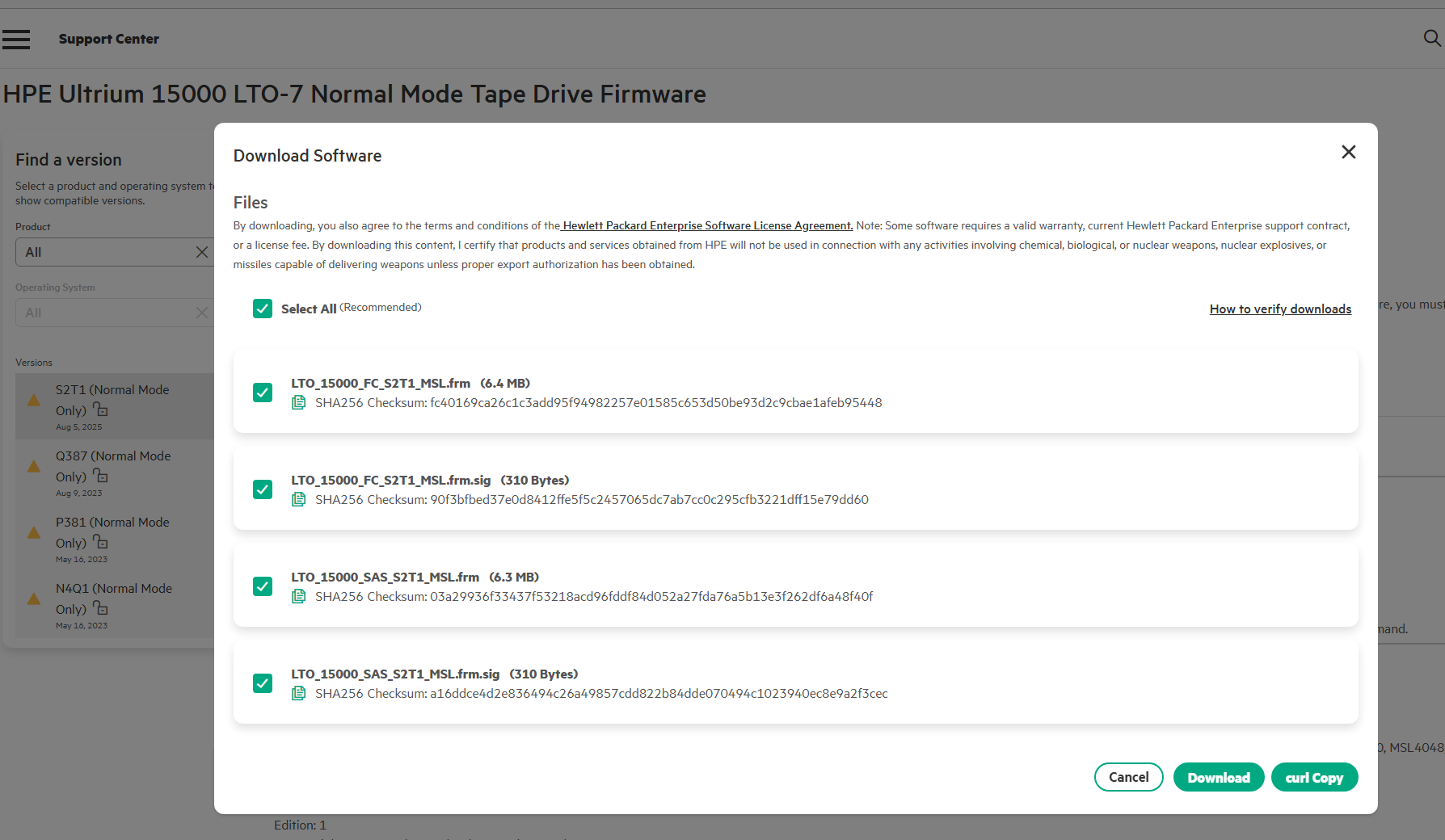Screen dimensions: 1445x840
Task: Click the curl Copy button
Action: point(1314,777)
